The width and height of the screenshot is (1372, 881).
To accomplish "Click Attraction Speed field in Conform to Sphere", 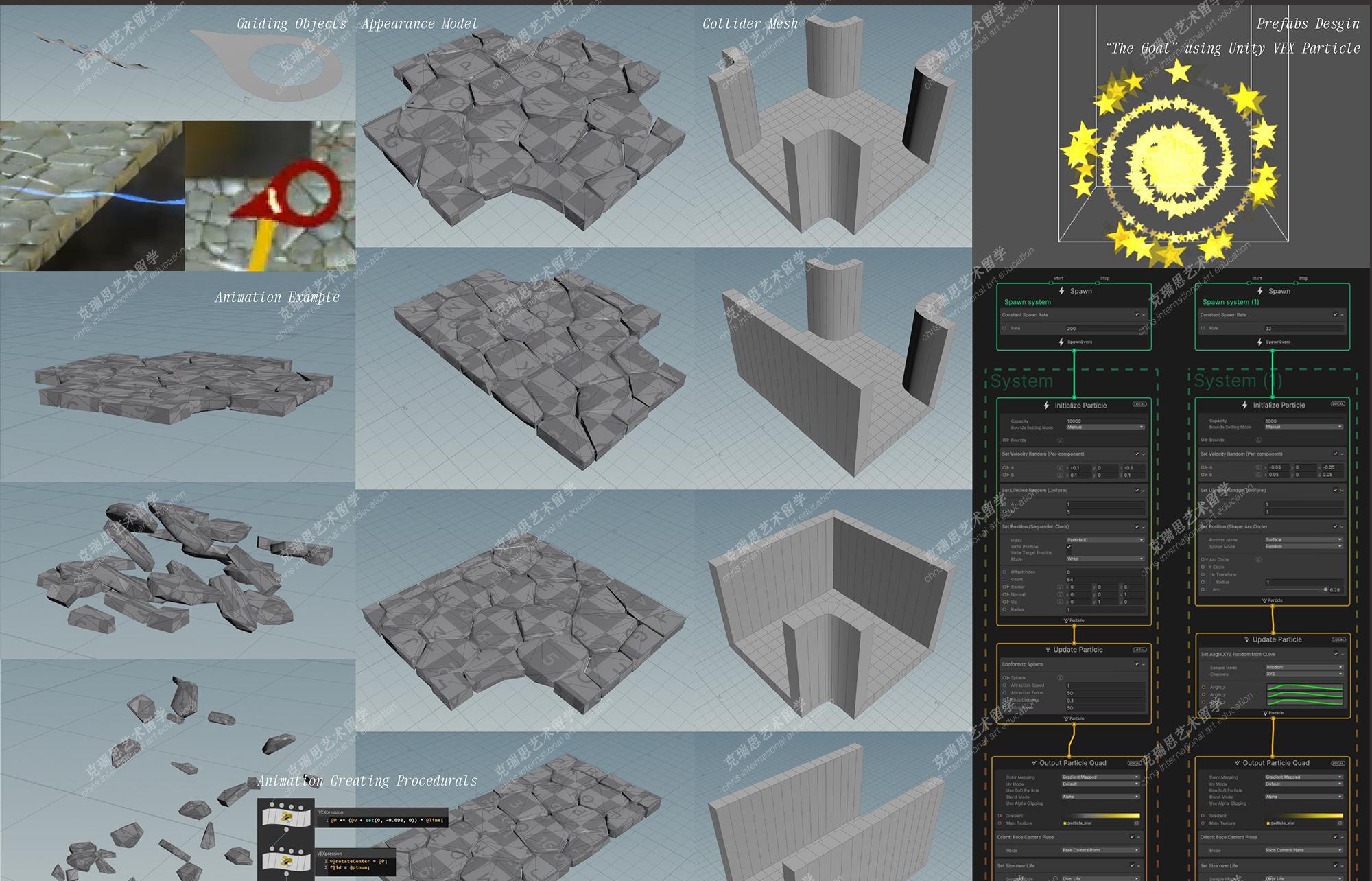I will click(x=1105, y=685).
